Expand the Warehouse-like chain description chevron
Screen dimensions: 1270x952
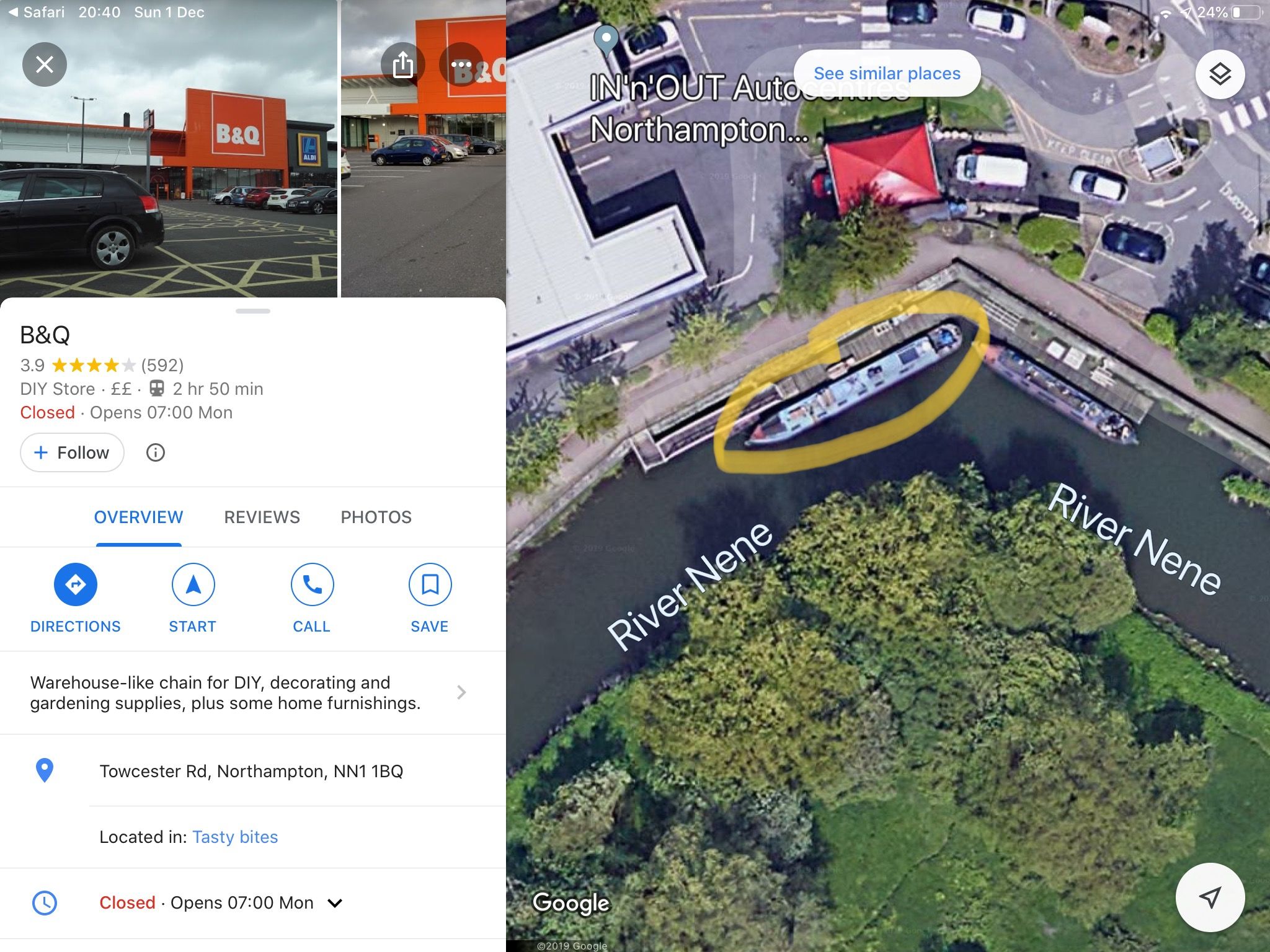[461, 692]
